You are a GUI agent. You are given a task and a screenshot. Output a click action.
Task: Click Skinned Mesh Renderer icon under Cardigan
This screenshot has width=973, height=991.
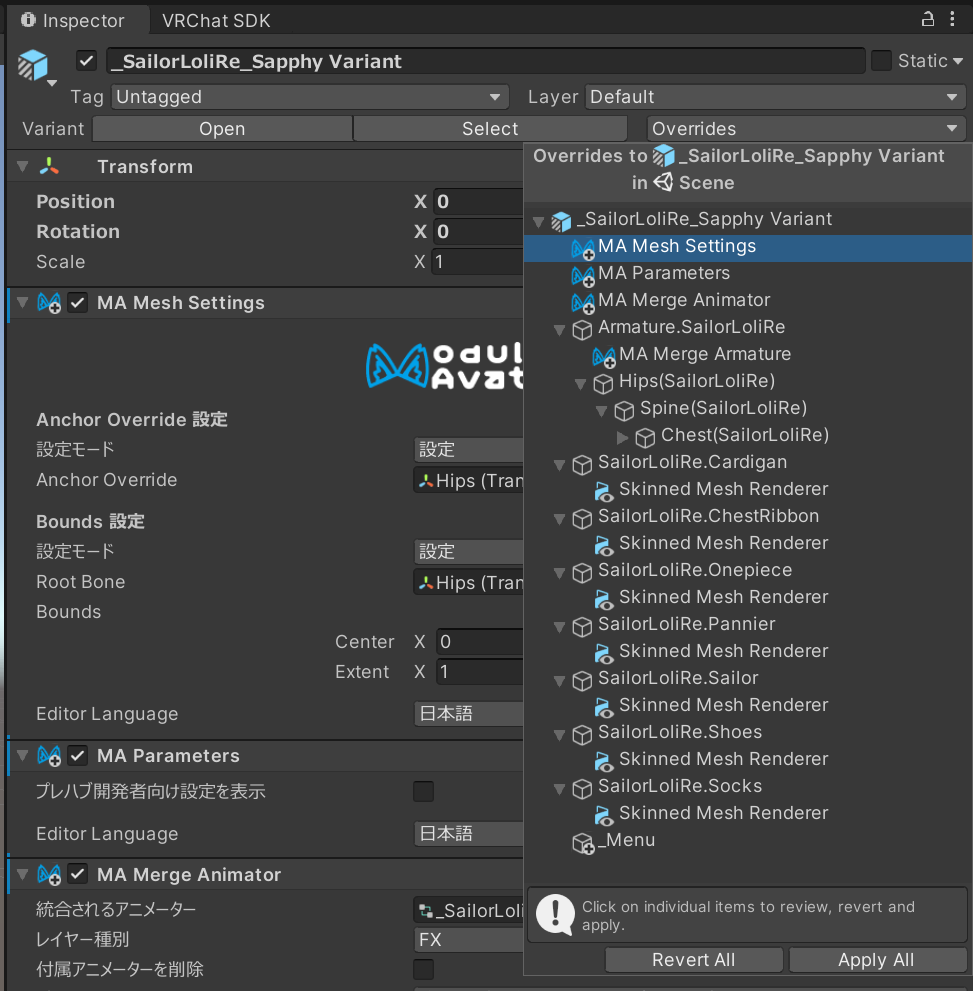tap(603, 491)
